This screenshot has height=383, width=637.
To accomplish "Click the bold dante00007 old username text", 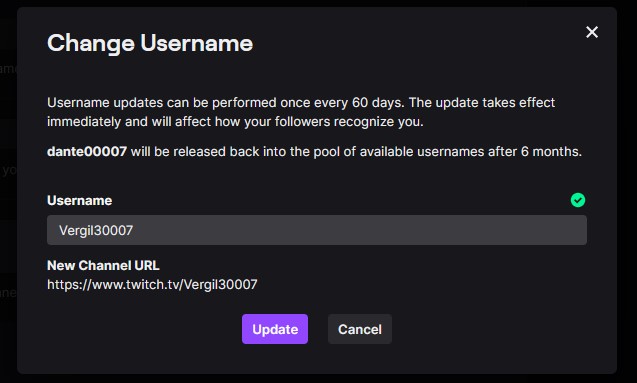I will [x=87, y=151].
